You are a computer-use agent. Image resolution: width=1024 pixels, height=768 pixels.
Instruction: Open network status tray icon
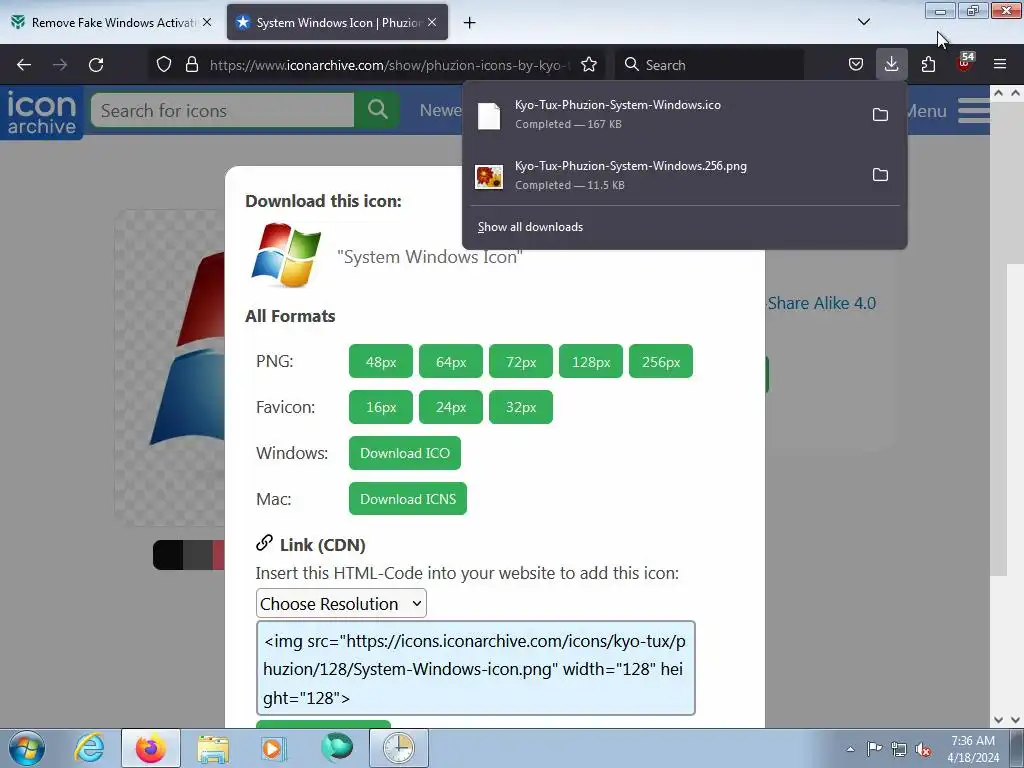point(899,749)
